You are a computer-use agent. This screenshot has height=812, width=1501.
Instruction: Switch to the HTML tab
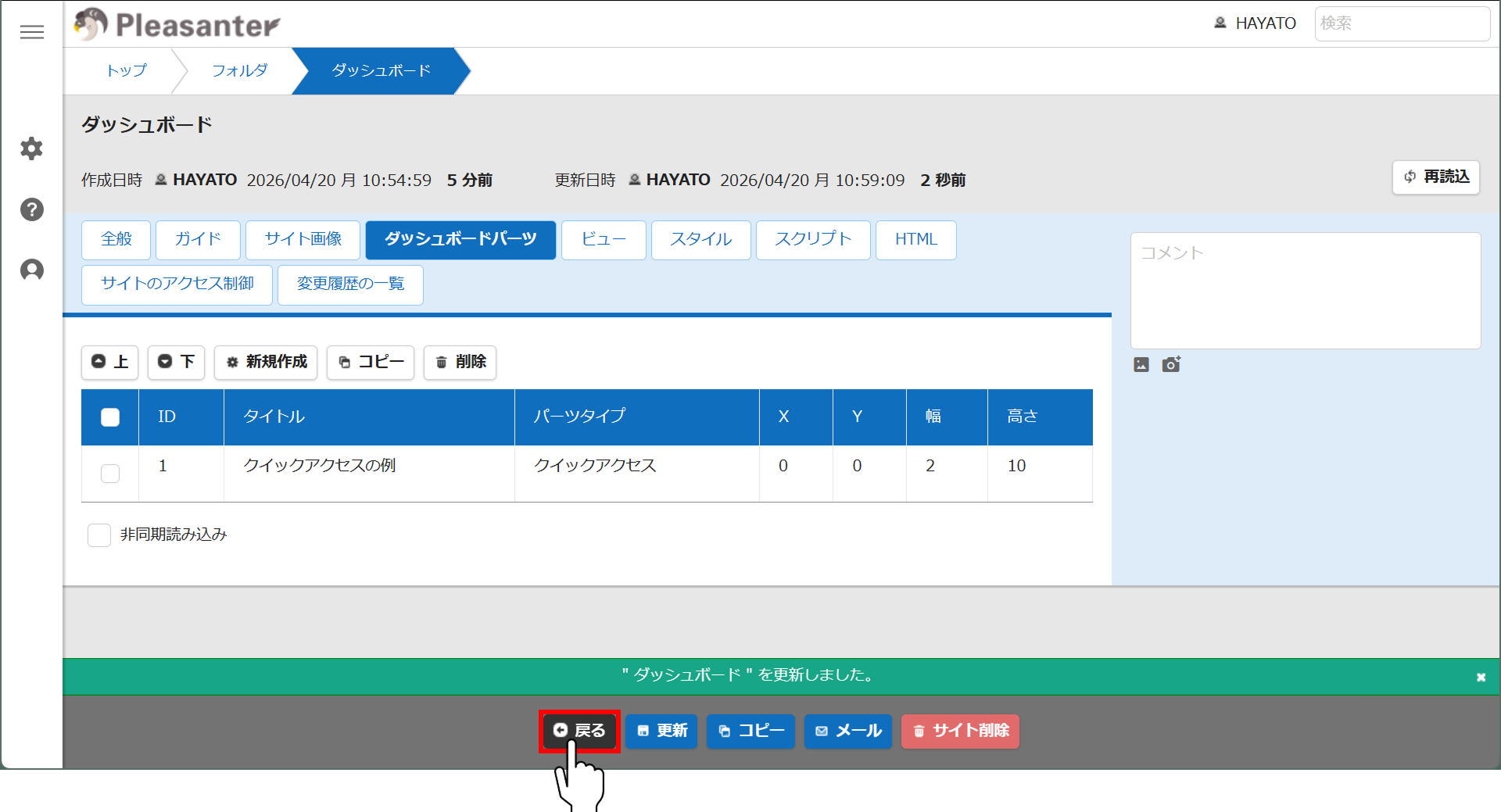pyautogui.click(x=916, y=239)
